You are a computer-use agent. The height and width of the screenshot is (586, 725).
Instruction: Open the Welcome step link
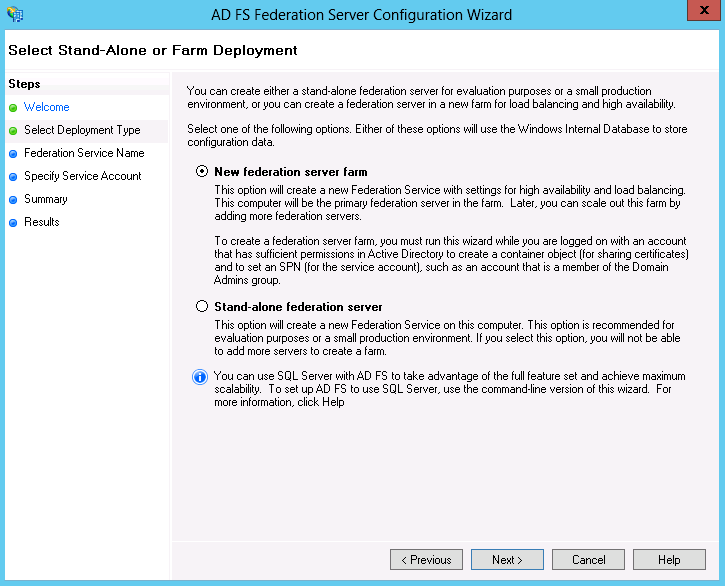coord(47,107)
